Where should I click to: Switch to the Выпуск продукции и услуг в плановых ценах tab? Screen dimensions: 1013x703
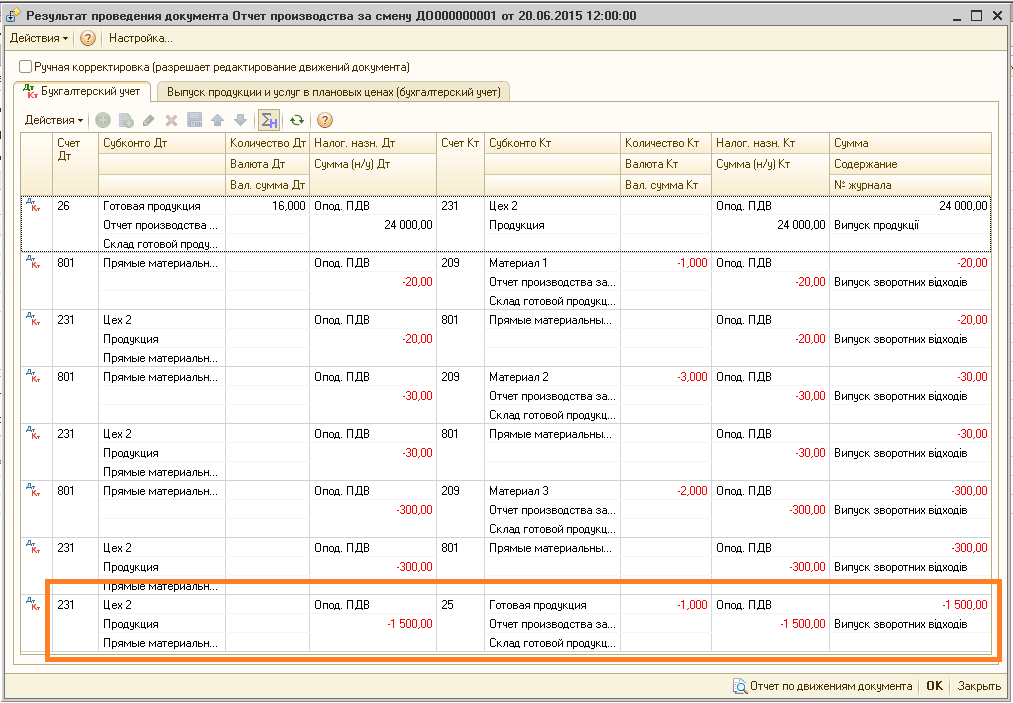[x=333, y=92]
